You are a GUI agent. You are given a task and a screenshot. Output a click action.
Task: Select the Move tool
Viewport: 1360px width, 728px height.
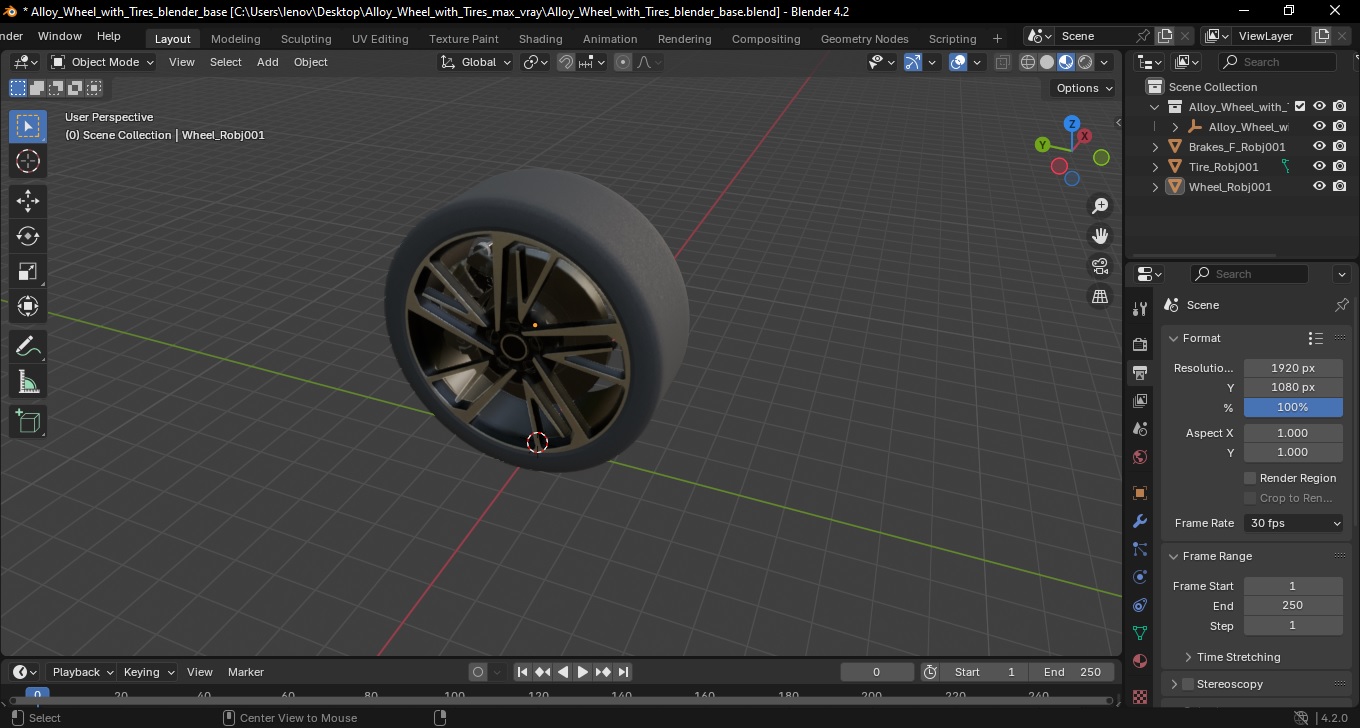[28, 201]
